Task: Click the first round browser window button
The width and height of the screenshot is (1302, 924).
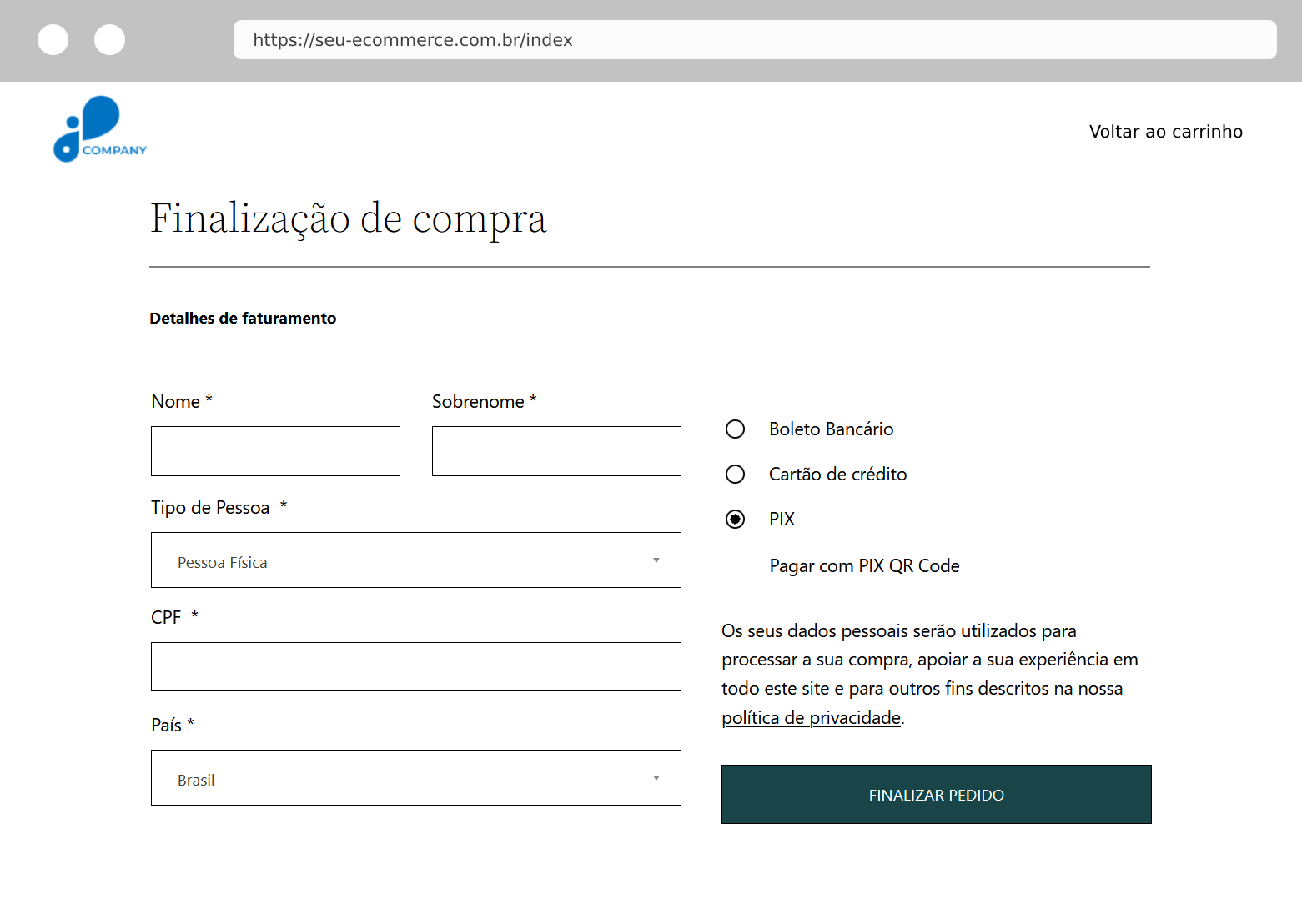Action: 53,39
